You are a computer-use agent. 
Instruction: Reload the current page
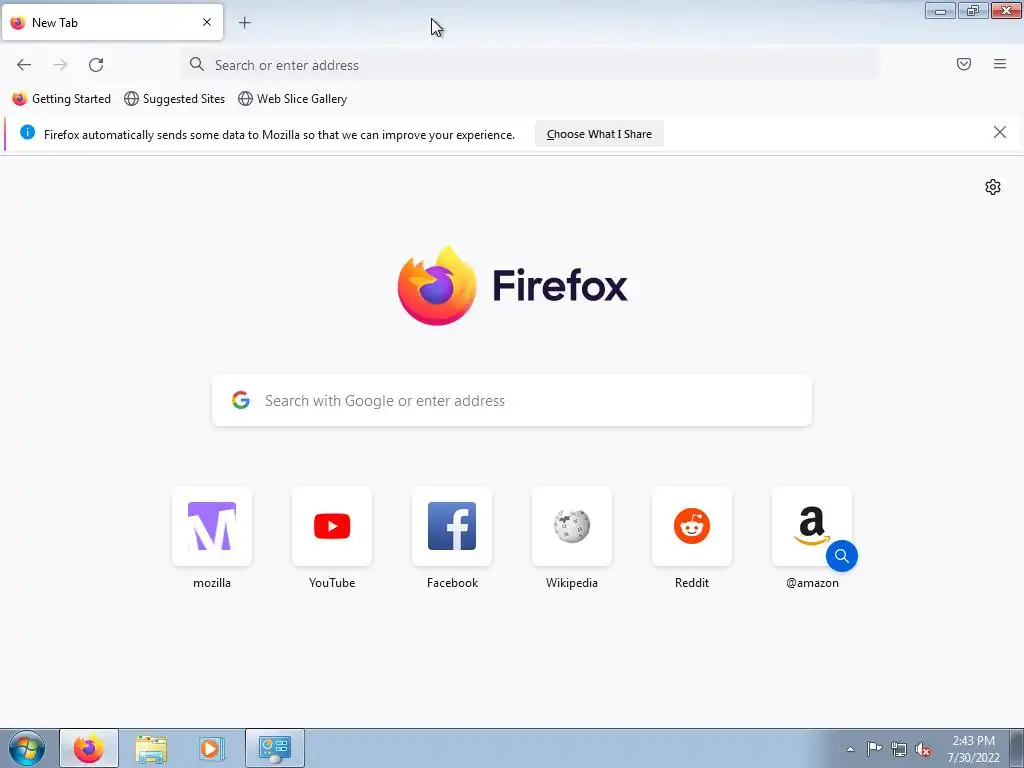96,65
